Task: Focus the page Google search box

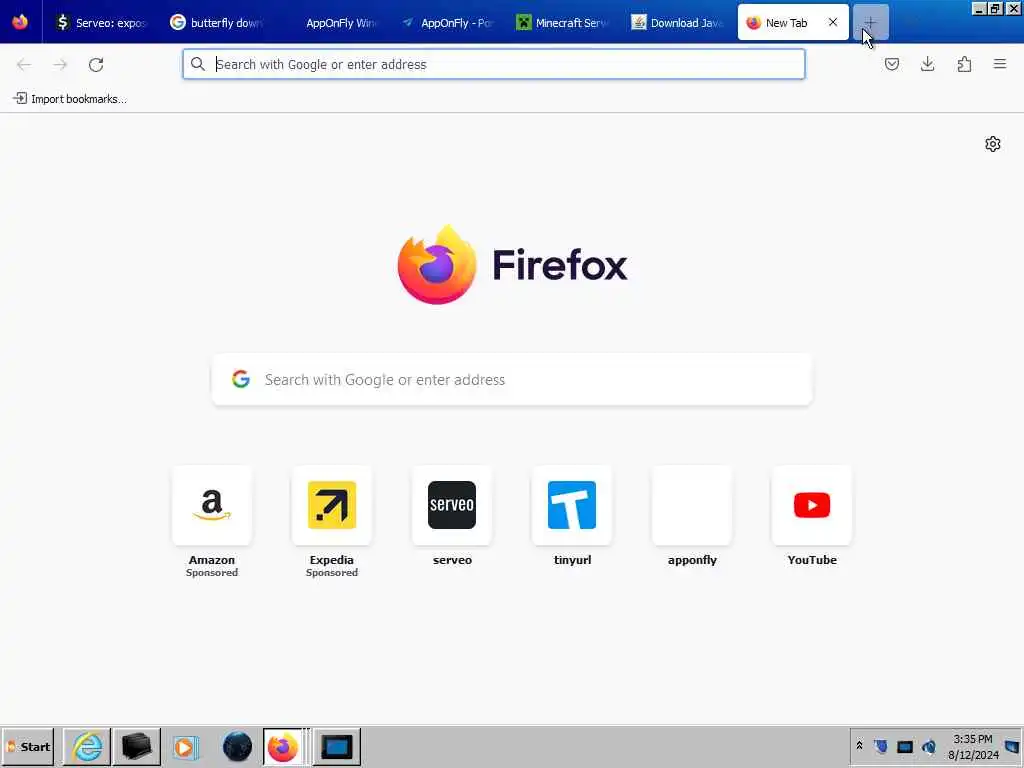Action: click(x=512, y=379)
